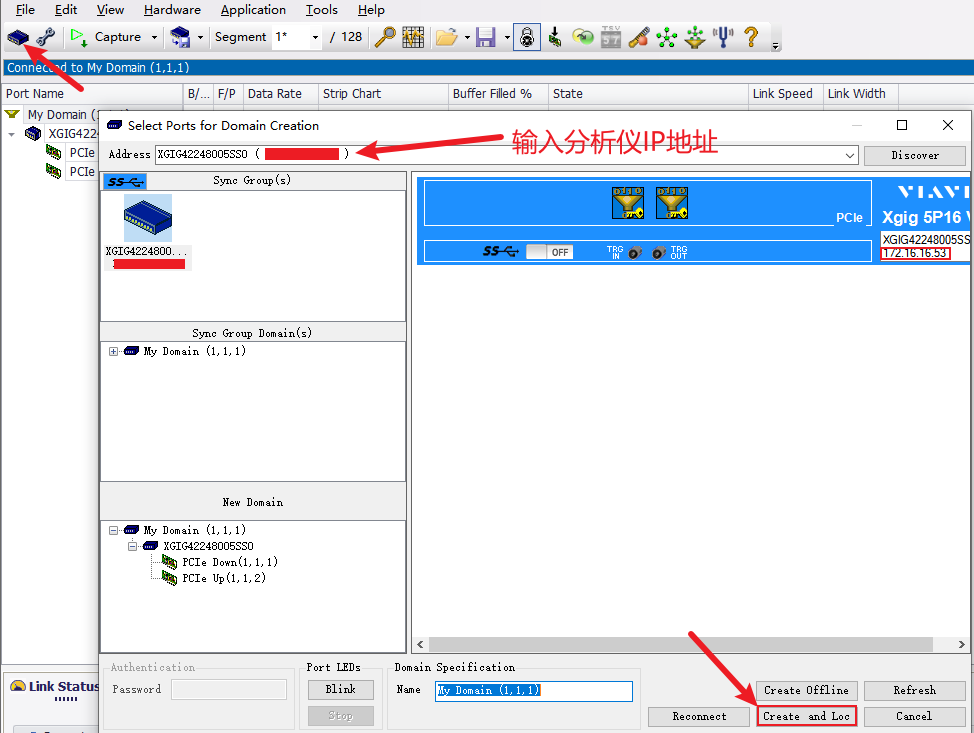This screenshot has width=974, height=733.
Task: Select PCIe Down(1,1,1) port
Action: (x=229, y=562)
